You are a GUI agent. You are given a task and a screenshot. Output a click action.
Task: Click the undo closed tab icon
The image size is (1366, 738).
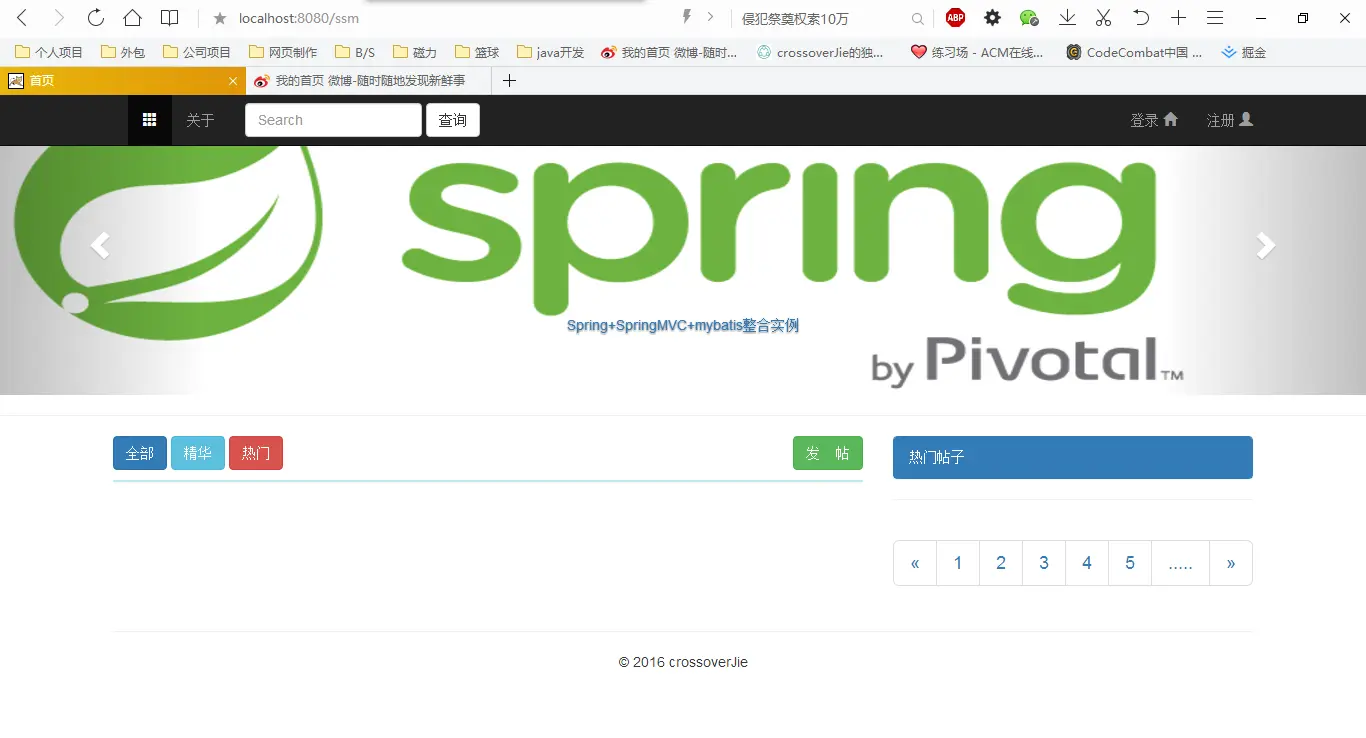click(1141, 17)
